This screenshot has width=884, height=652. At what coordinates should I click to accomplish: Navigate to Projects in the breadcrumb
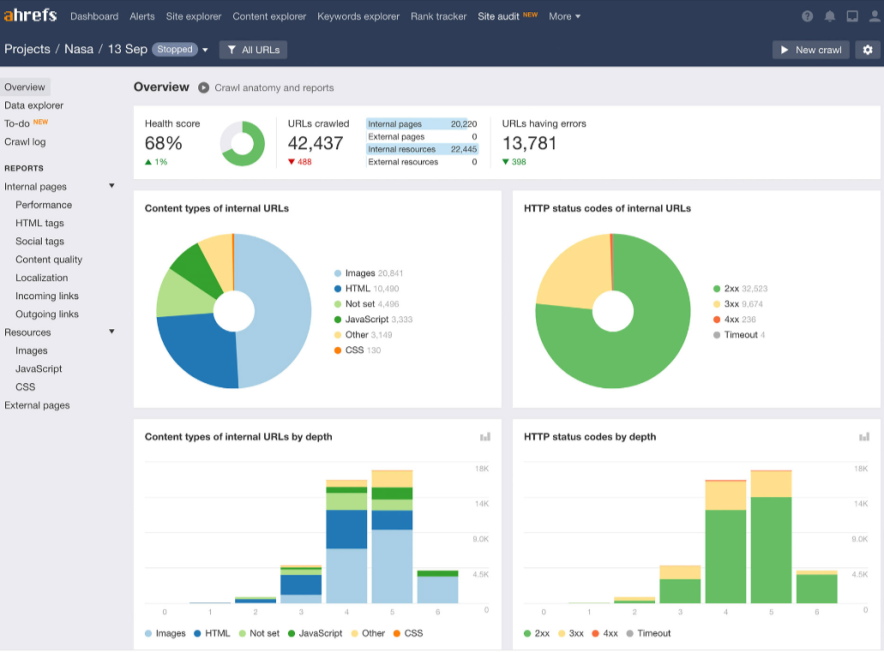[x=27, y=48]
